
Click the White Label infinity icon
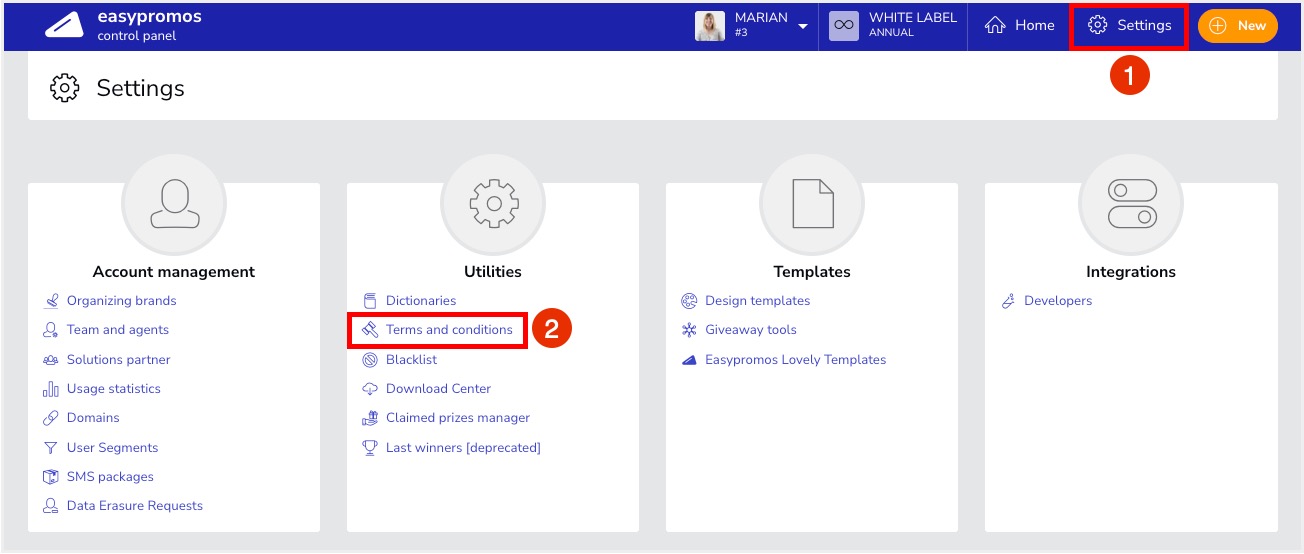844,26
